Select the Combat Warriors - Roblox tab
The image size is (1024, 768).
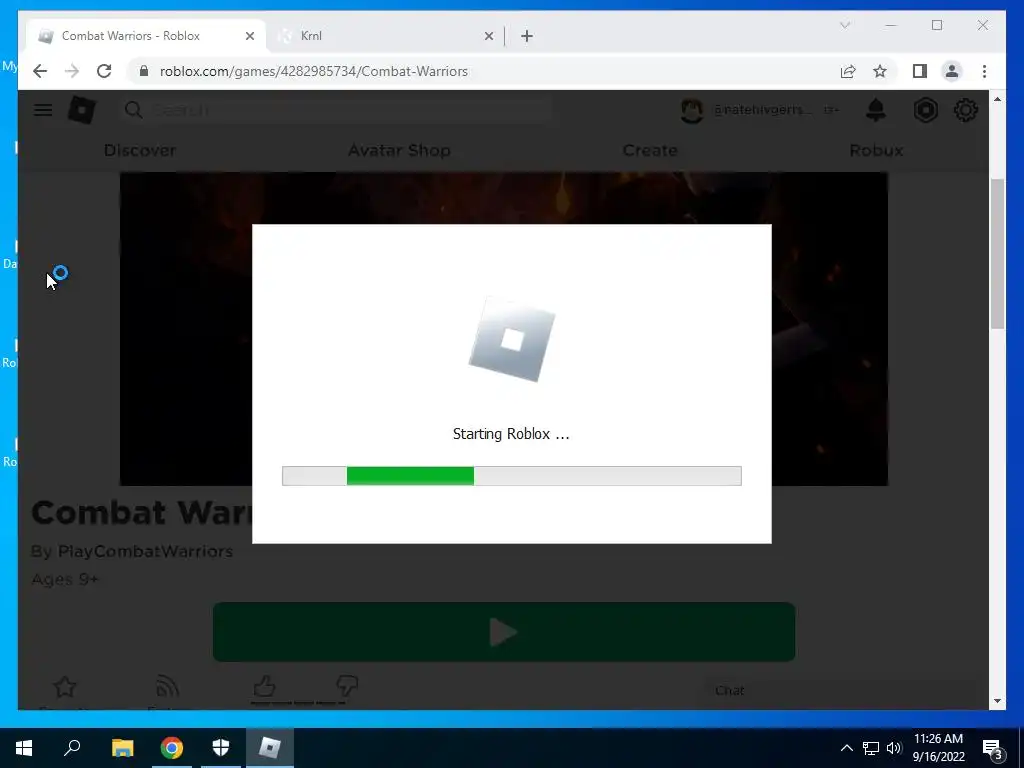click(146, 36)
